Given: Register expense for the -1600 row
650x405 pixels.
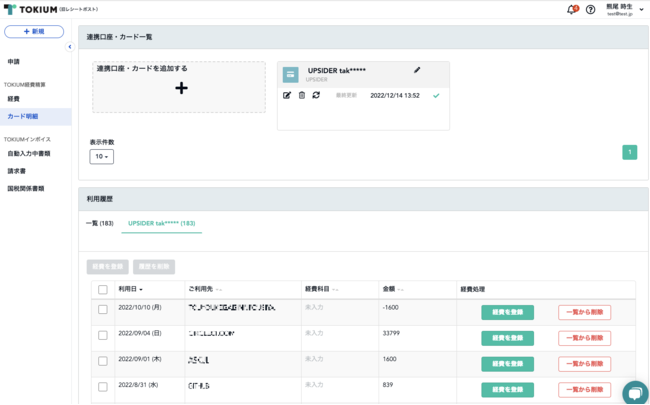Looking at the screenshot, I should [x=507, y=312].
